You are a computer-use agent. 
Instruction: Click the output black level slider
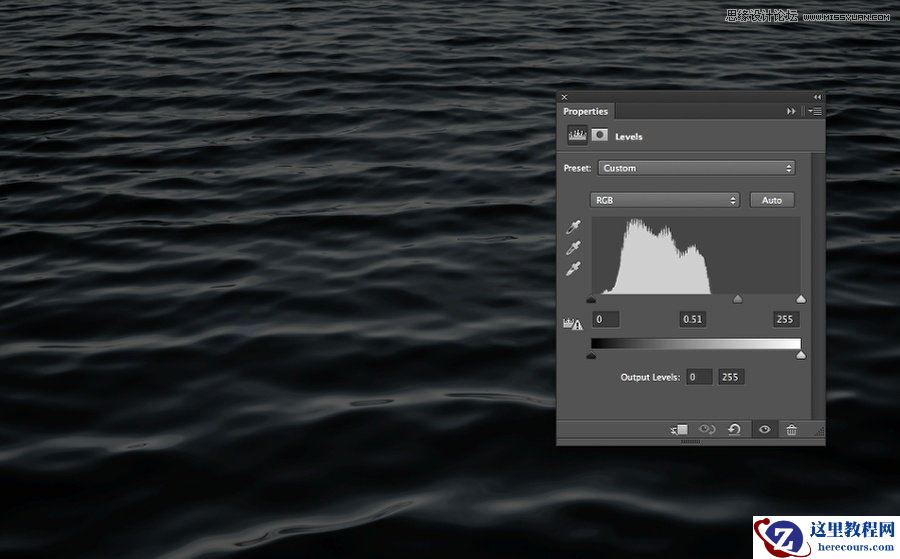[592, 355]
